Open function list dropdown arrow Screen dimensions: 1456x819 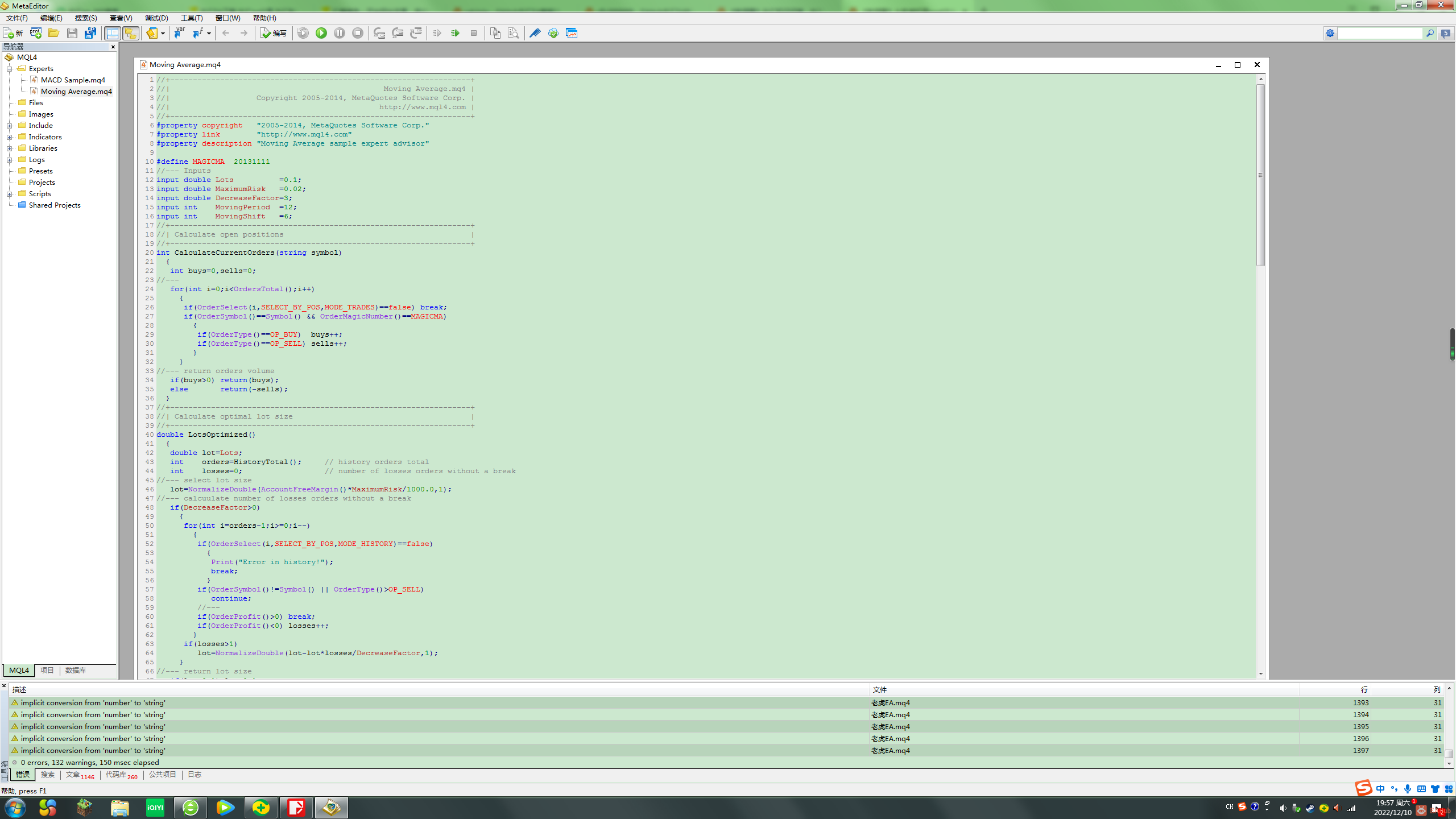[209, 33]
